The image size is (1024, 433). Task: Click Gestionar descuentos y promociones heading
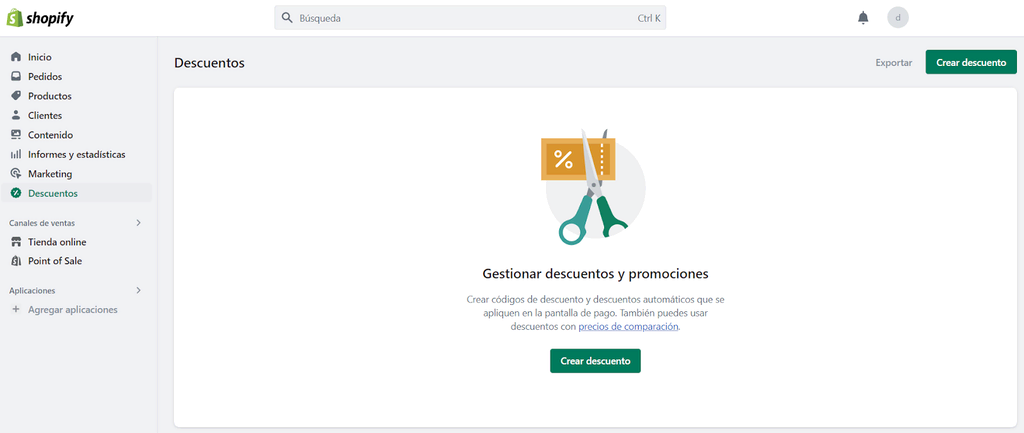[595, 273]
